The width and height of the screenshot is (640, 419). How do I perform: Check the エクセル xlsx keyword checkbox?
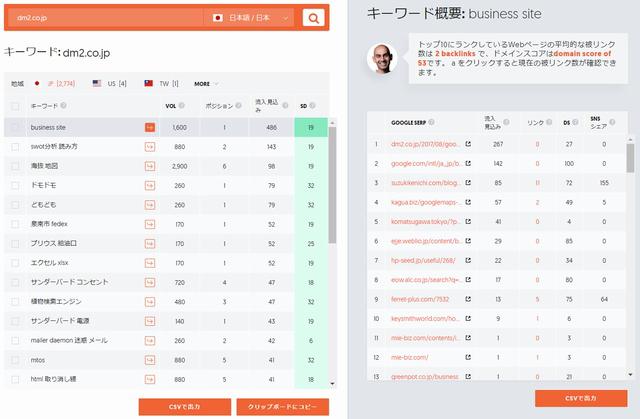(15, 263)
